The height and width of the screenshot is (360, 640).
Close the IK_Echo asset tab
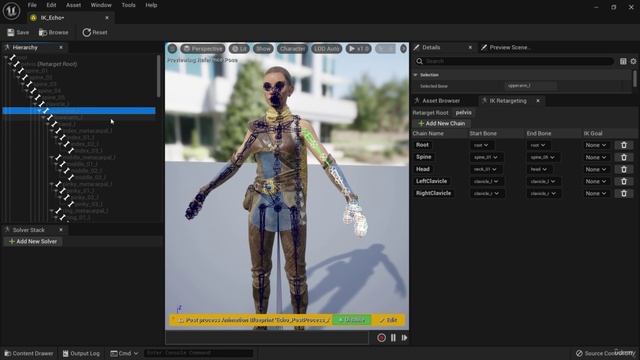point(107,18)
